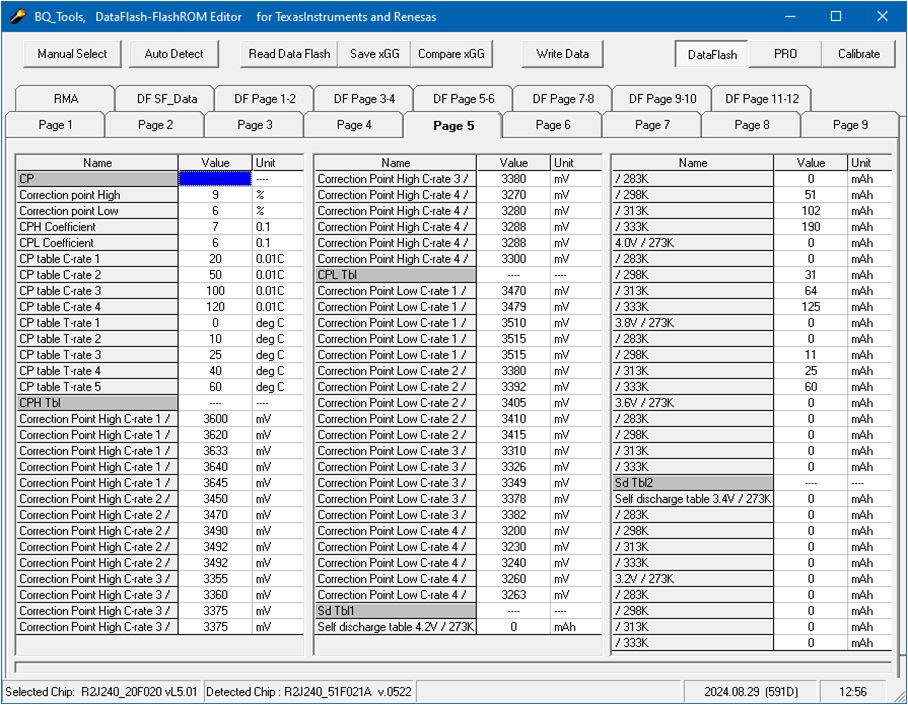
Task: Click the 3510 mV value cell
Action: [514, 323]
